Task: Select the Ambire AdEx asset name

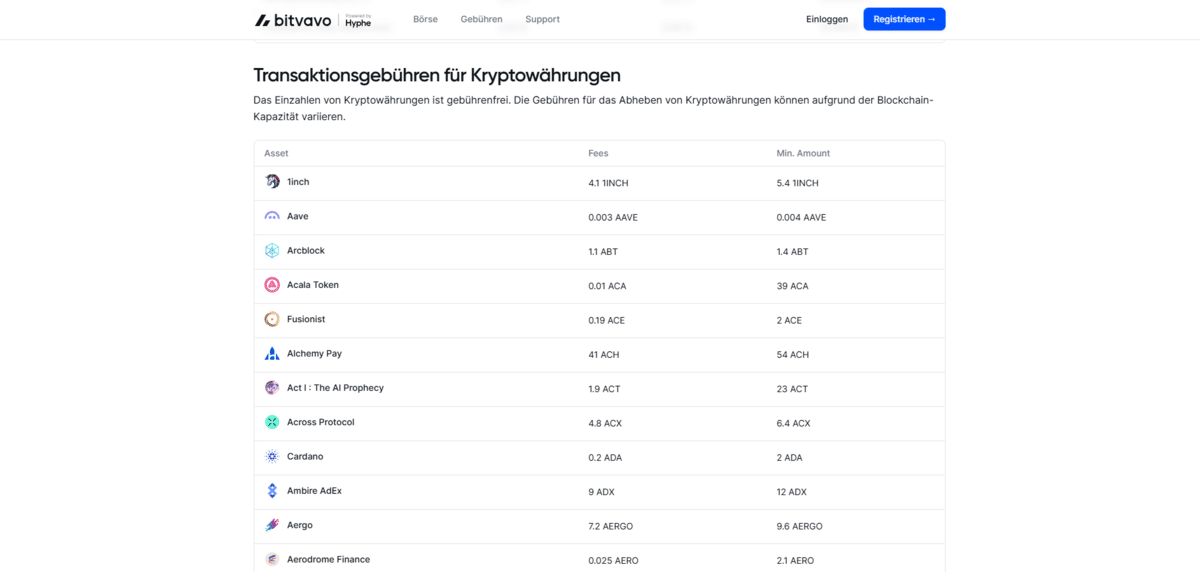Action: coord(314,491)
